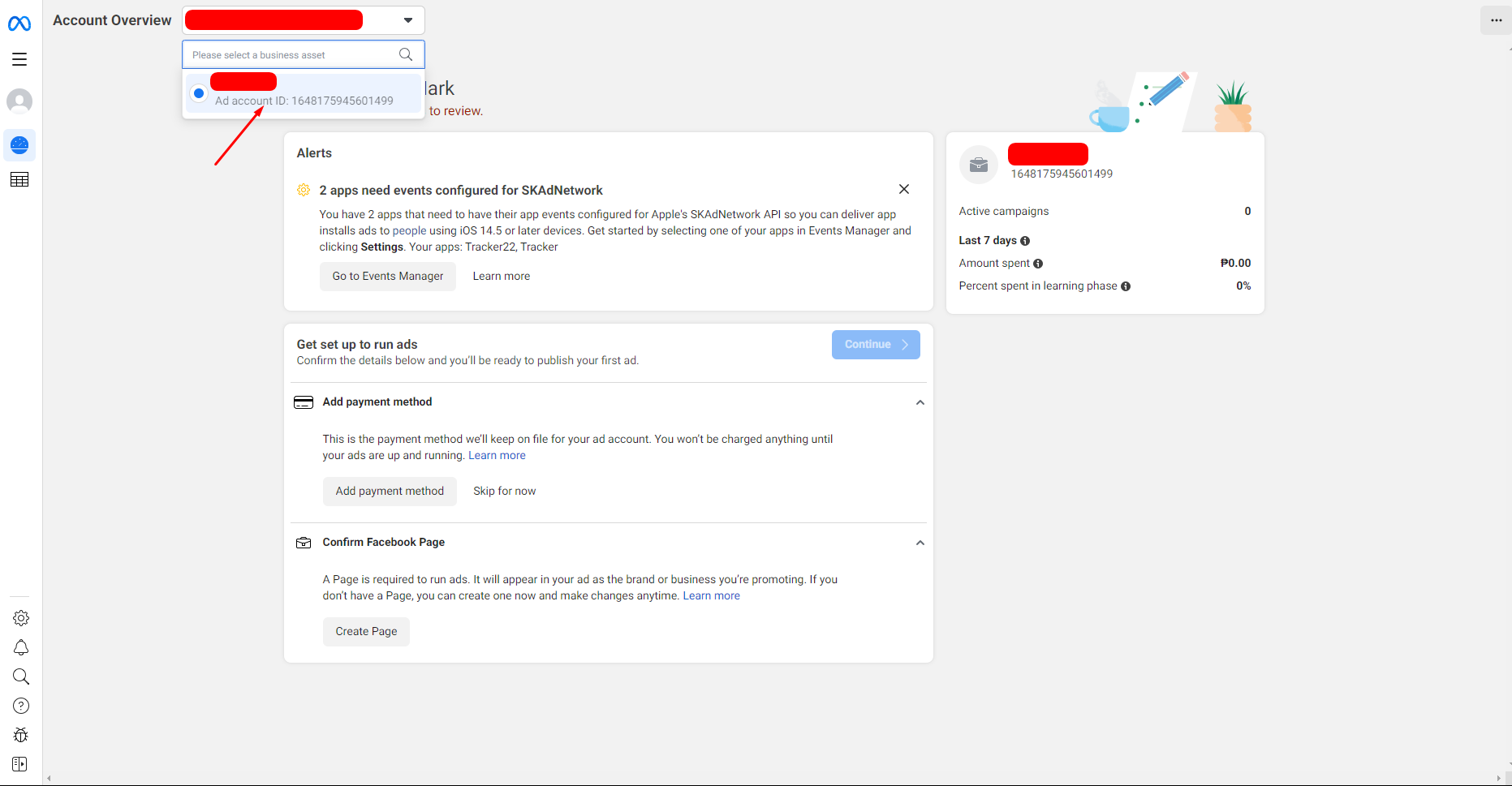This screenshot has width=1512, height=786.
Task: Click the Confirm Facebook Page section heading
Action: pyautogui.click(x=384, y=543)
